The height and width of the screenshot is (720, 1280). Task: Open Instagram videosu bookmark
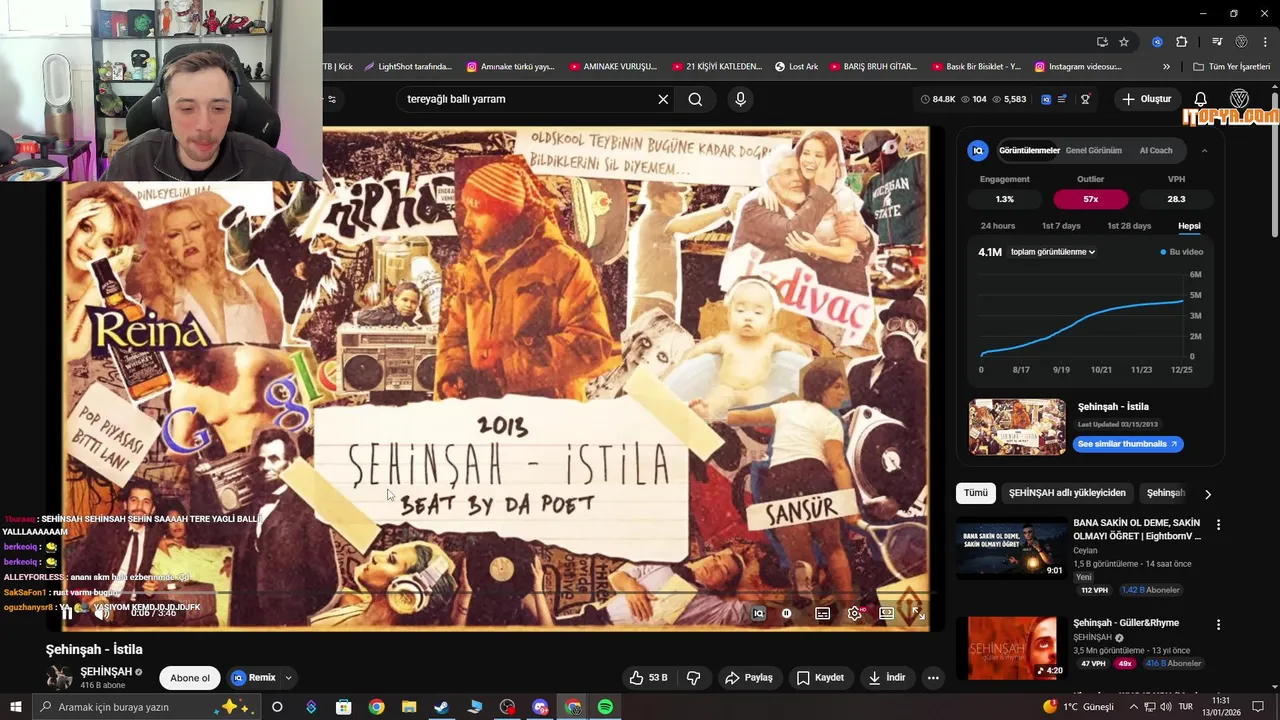click(x=1078, y=67)
